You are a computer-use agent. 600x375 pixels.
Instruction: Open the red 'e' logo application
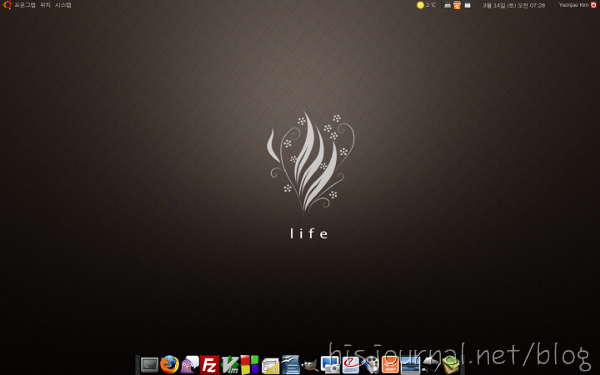pyautogui.click(x=351, y=365)
